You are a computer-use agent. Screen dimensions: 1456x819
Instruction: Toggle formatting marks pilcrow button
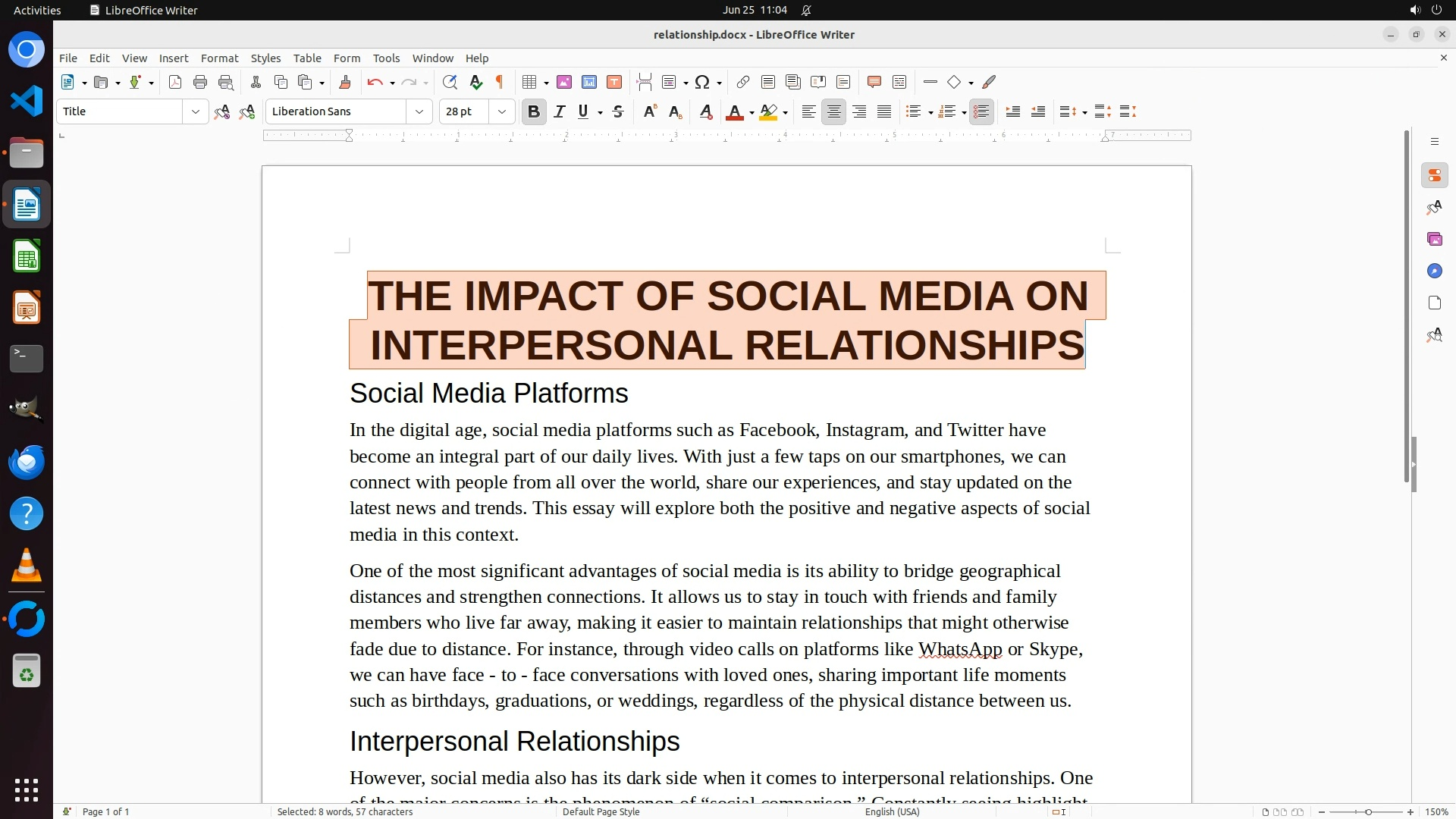[500, 83]
